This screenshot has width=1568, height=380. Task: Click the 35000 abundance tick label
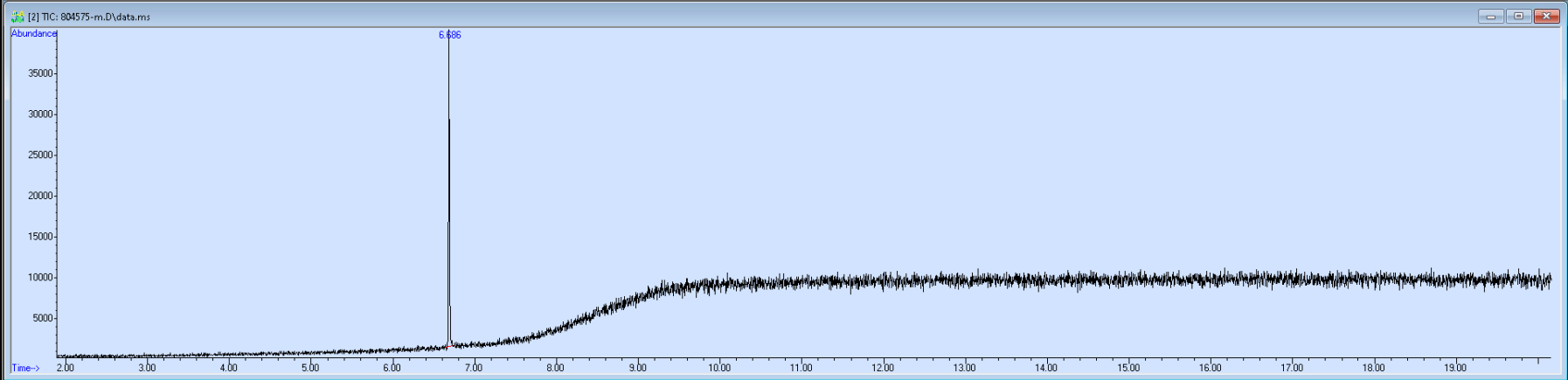click(40, 73)
